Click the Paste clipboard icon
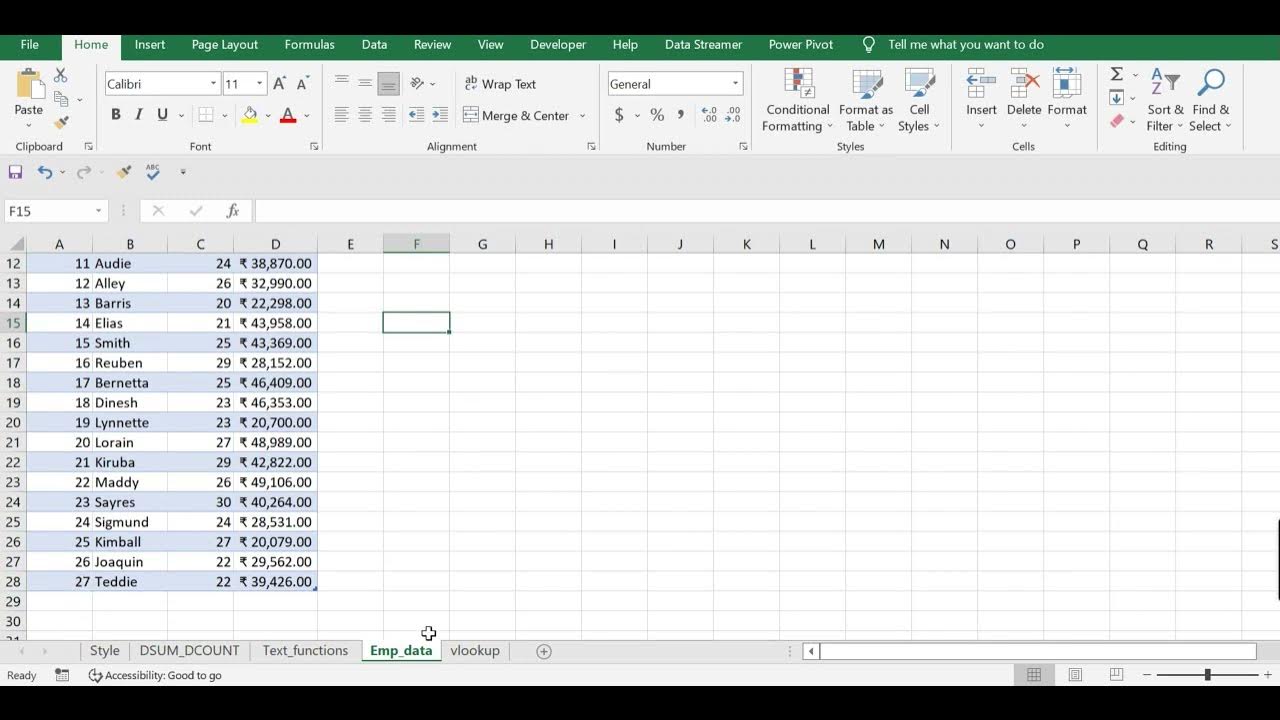This screenshot has height=720, width=1280. pyautogui.click(x=29, y=83)
